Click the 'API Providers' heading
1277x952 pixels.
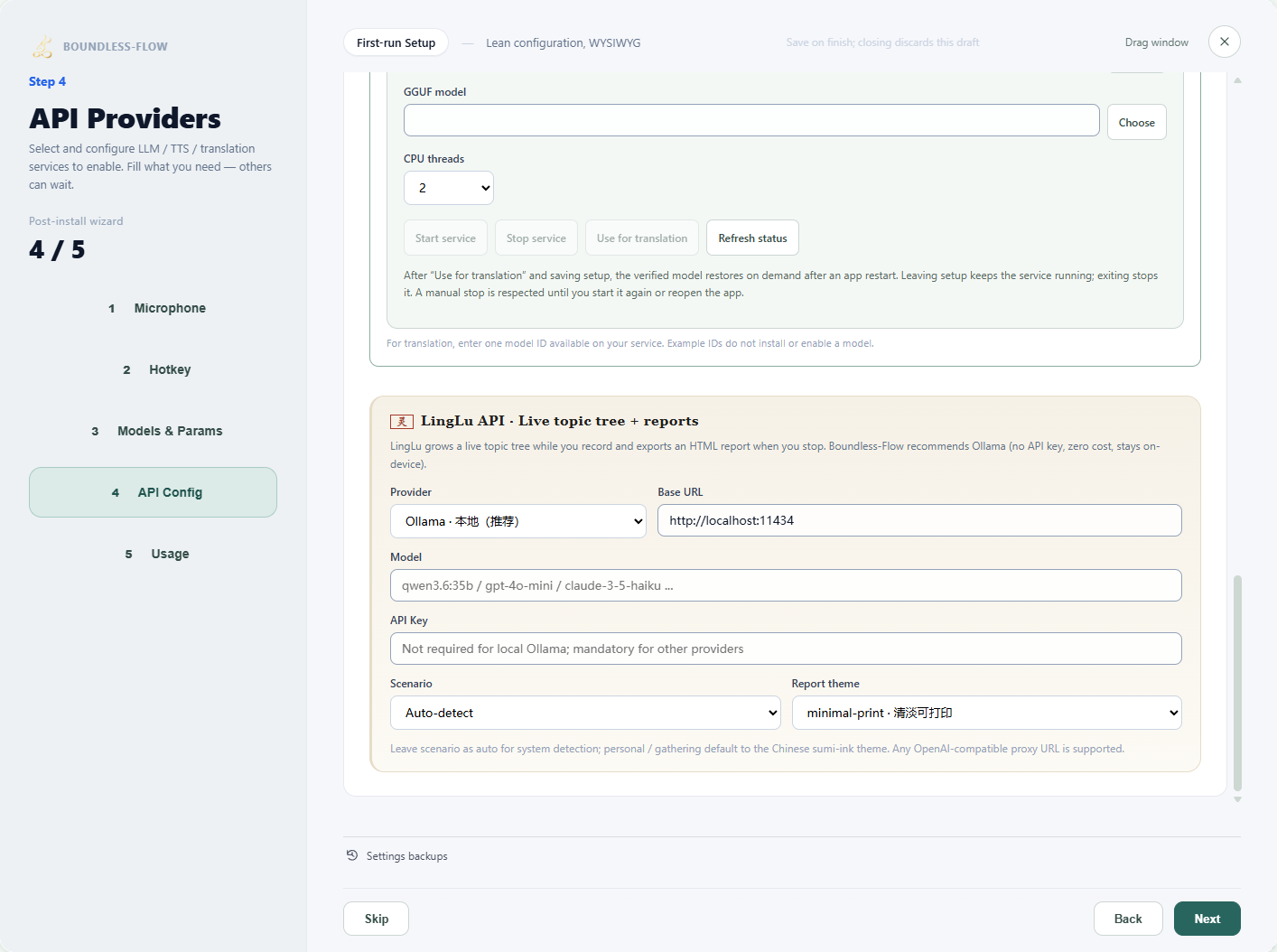pyautogui.click(x=125, y=118)
